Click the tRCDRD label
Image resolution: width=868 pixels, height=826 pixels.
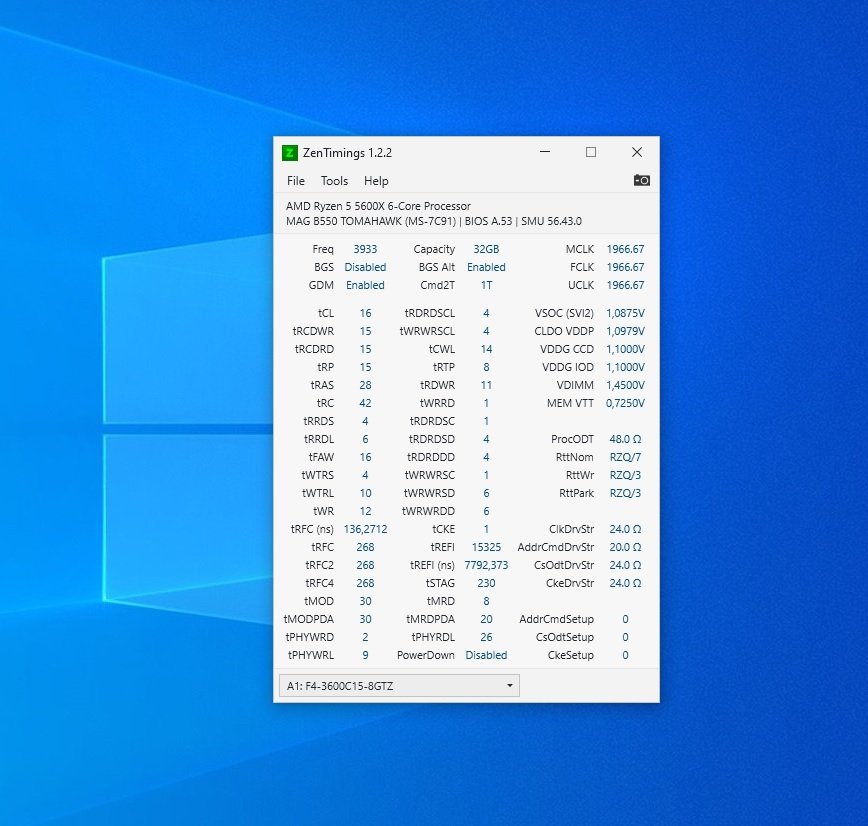(314, 349)
